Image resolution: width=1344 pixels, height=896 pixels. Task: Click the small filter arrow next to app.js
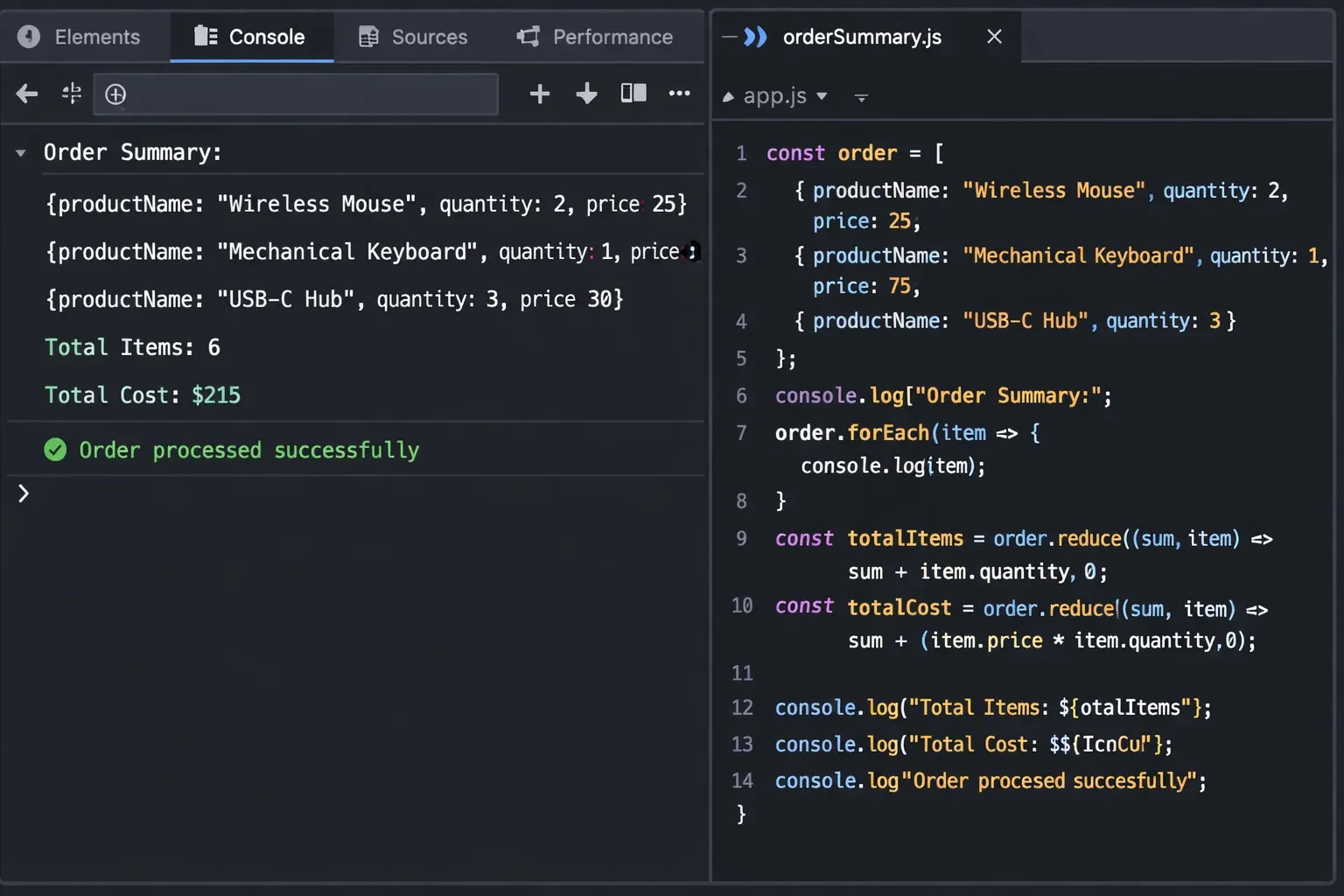(861, 98)
